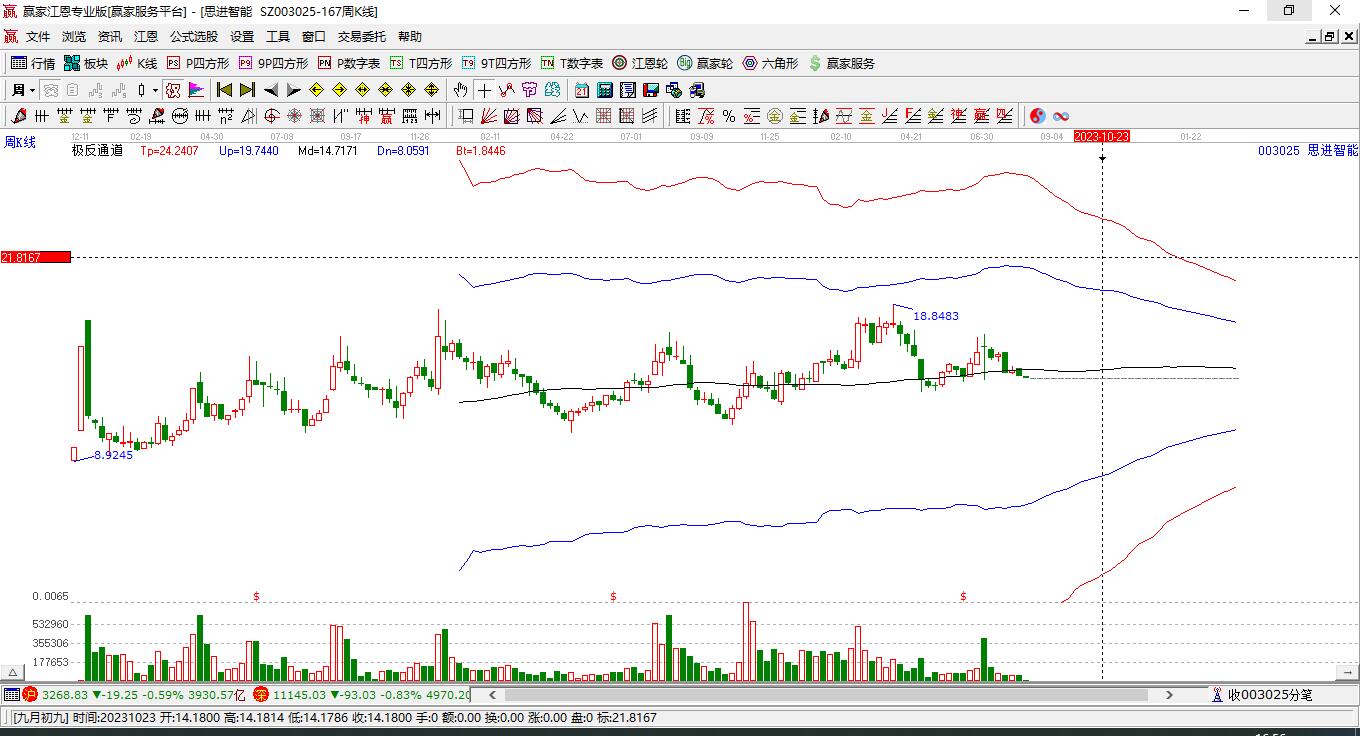This screenshot has height=736, width=1360.
Task: Click the floppy disk save icon
Action: (x=651, y=90)
